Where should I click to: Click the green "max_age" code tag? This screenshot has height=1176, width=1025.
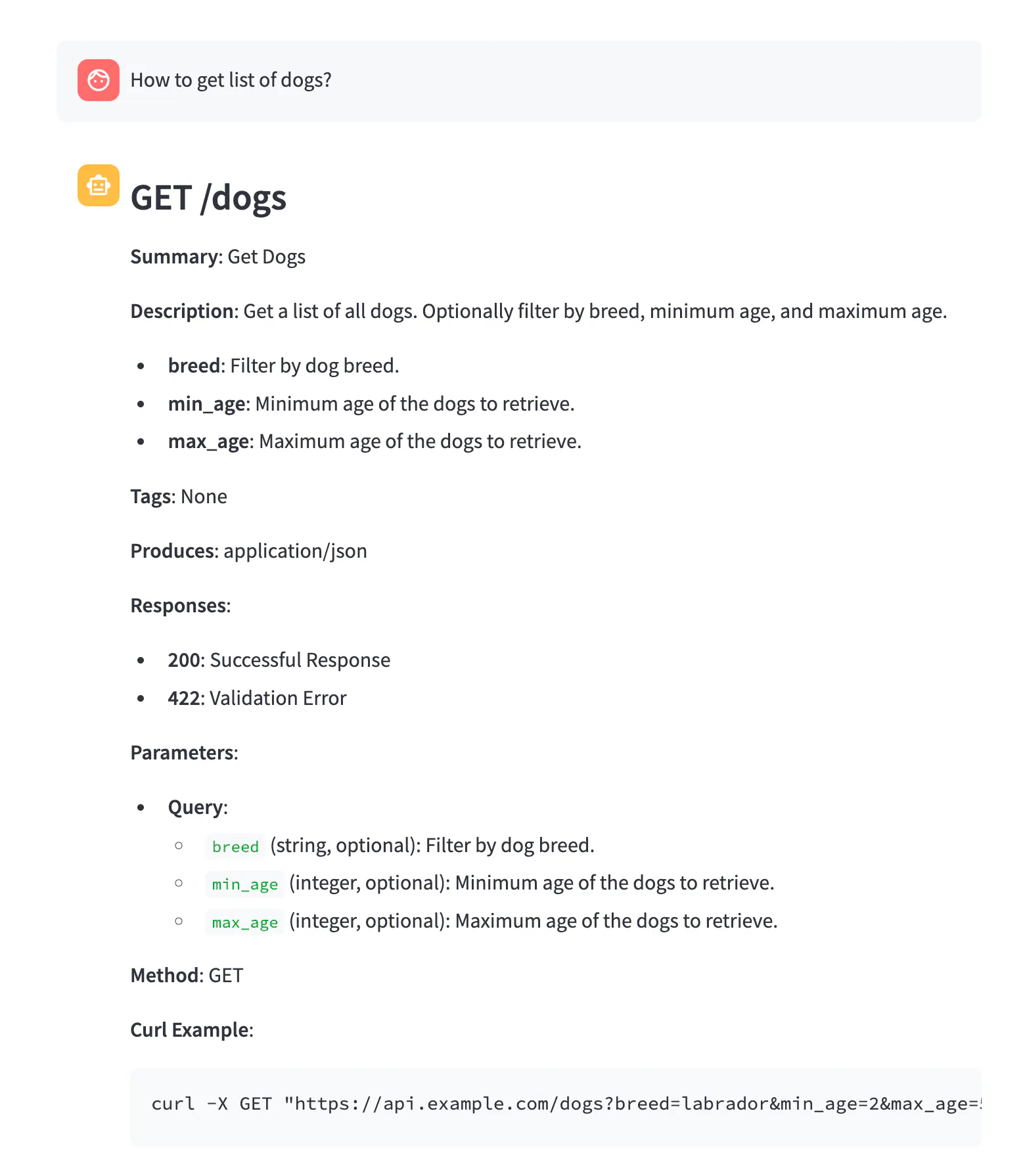pos(244,922)
